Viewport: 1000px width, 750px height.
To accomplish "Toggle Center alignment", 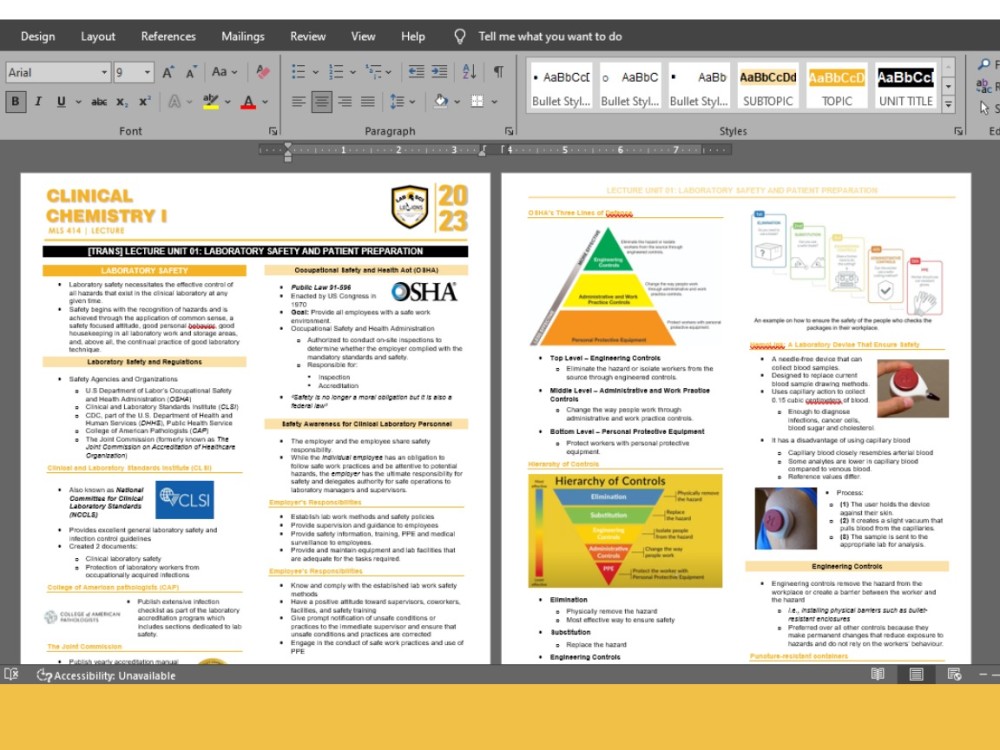I will click(321, 101).
